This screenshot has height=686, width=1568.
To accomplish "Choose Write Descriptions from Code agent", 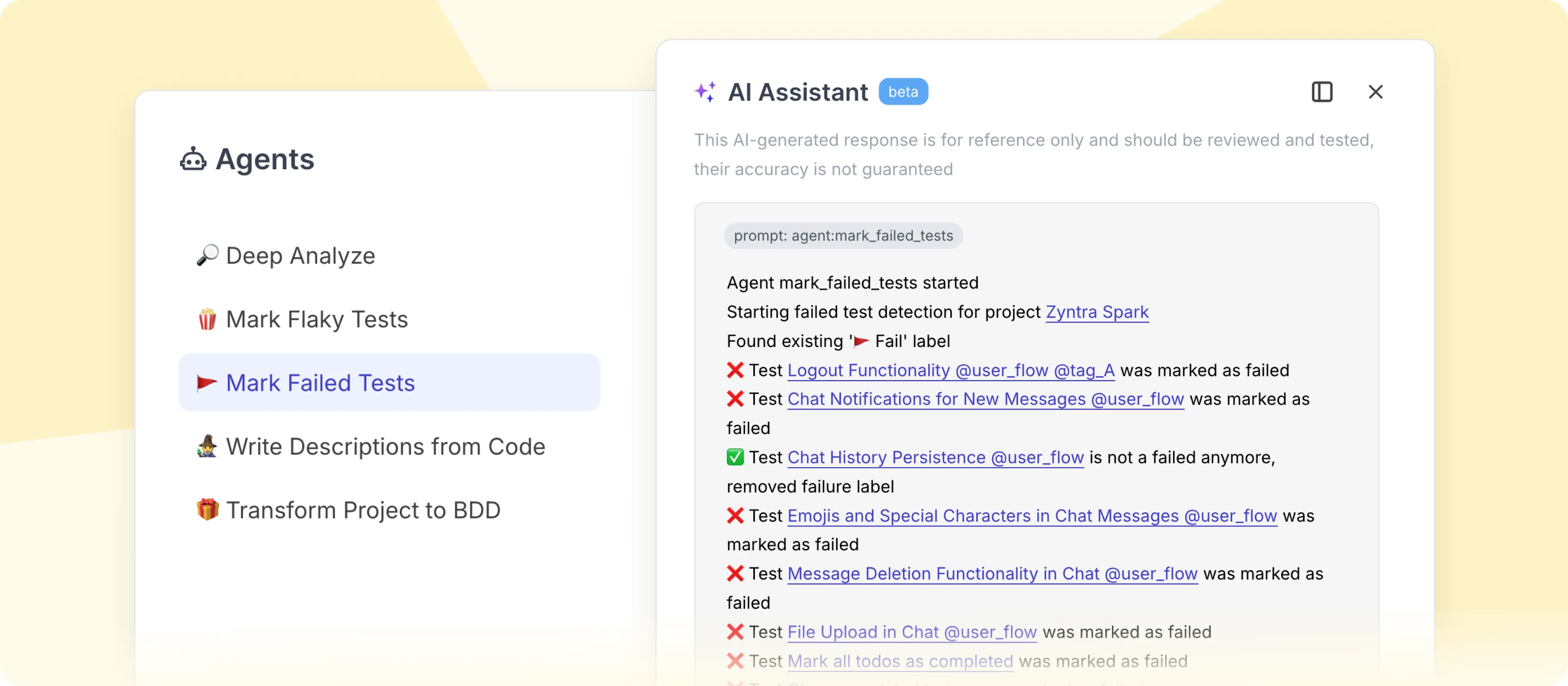I will click(386, 447).
